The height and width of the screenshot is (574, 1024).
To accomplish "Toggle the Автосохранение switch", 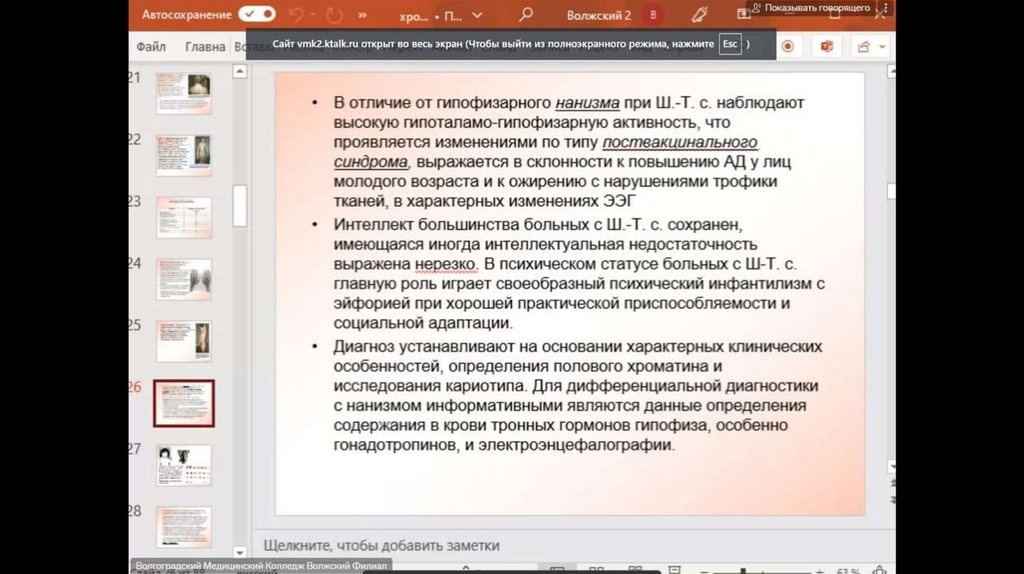I will point(257,15).
